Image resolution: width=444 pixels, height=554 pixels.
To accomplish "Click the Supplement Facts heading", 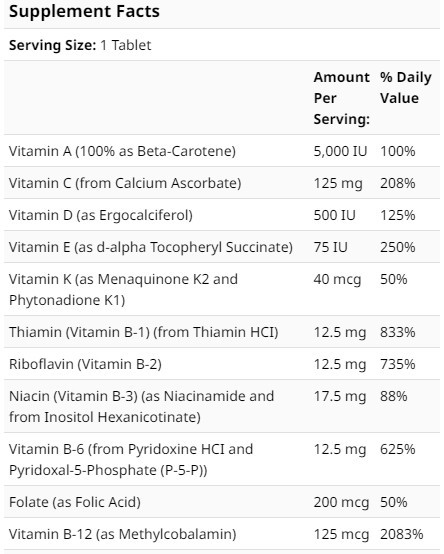I will tap(84, 11).
